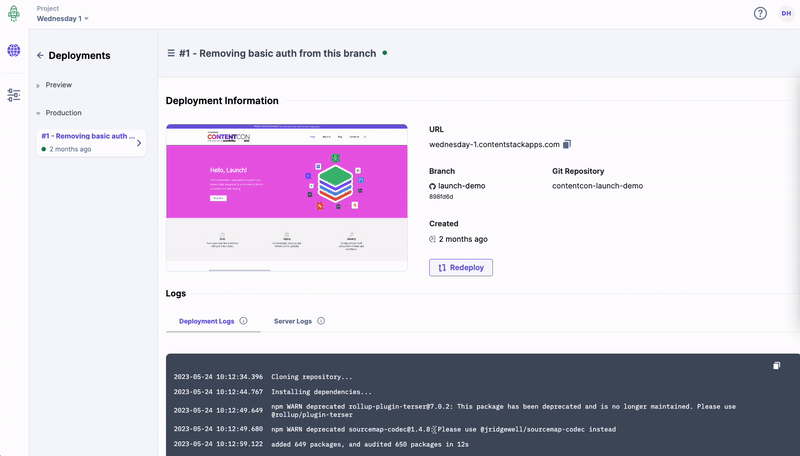Click the Redeploy button

pos(460,267)
